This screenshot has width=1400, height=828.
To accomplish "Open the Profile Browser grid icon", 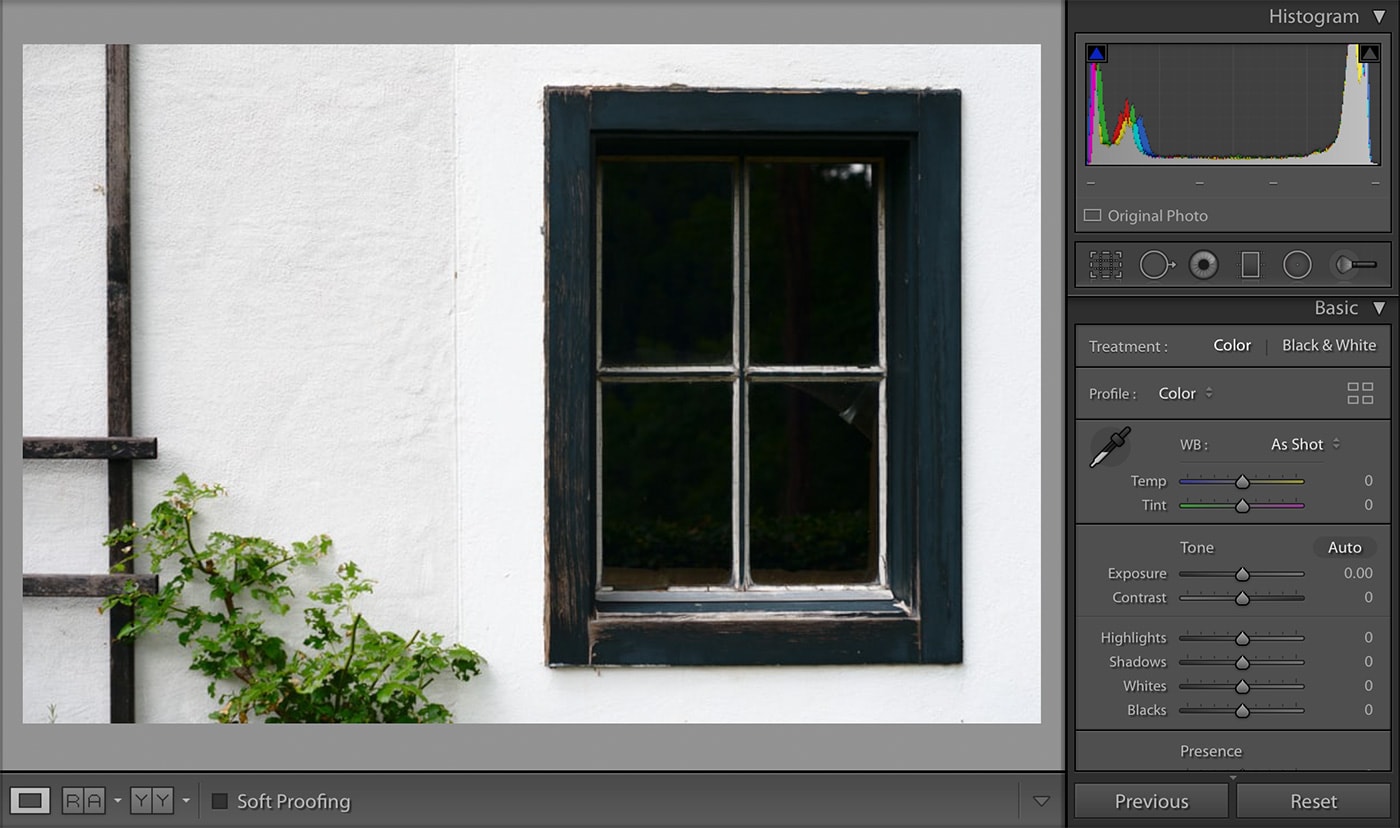I will coord(1360,393).
